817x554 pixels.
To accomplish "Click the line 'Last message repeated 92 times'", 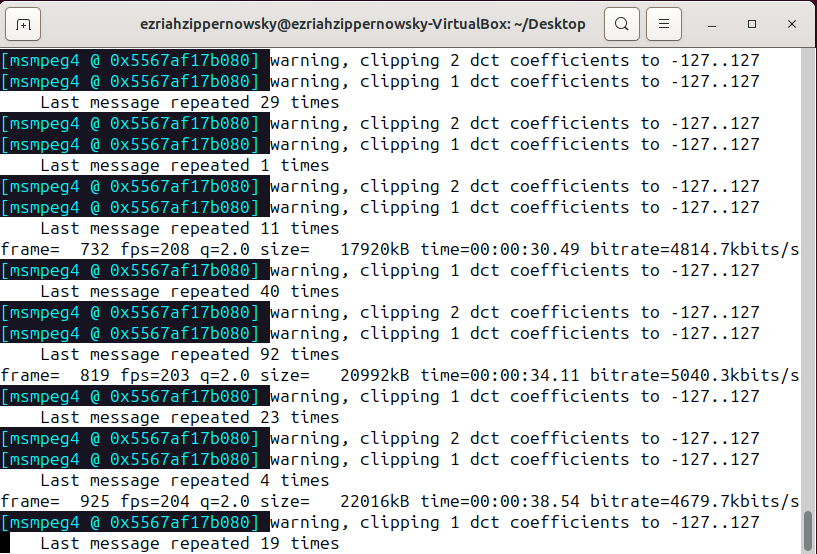I will point(190,354).
